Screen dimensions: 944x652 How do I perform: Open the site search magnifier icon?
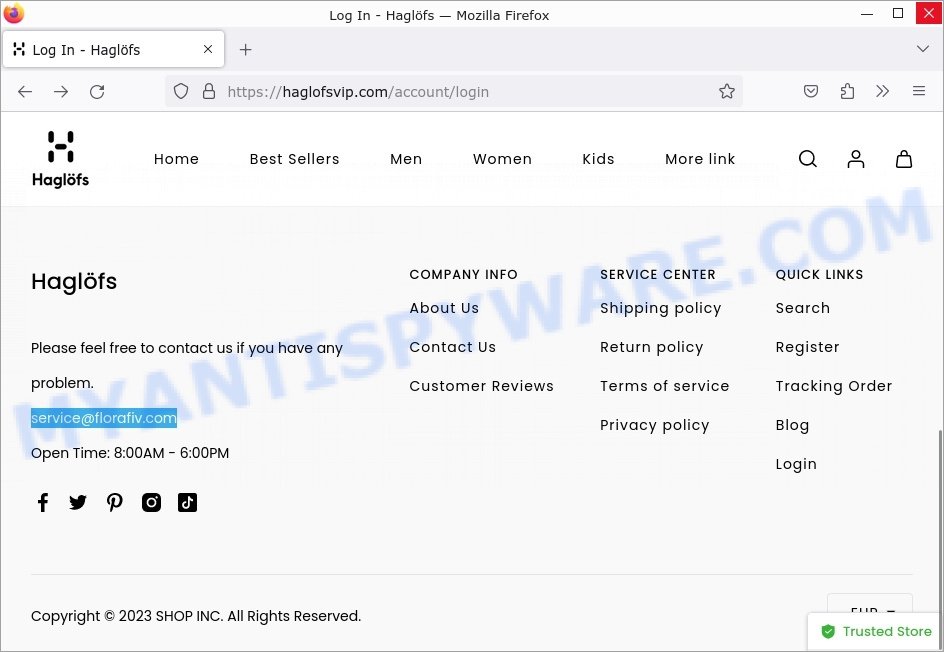[807, 159]
